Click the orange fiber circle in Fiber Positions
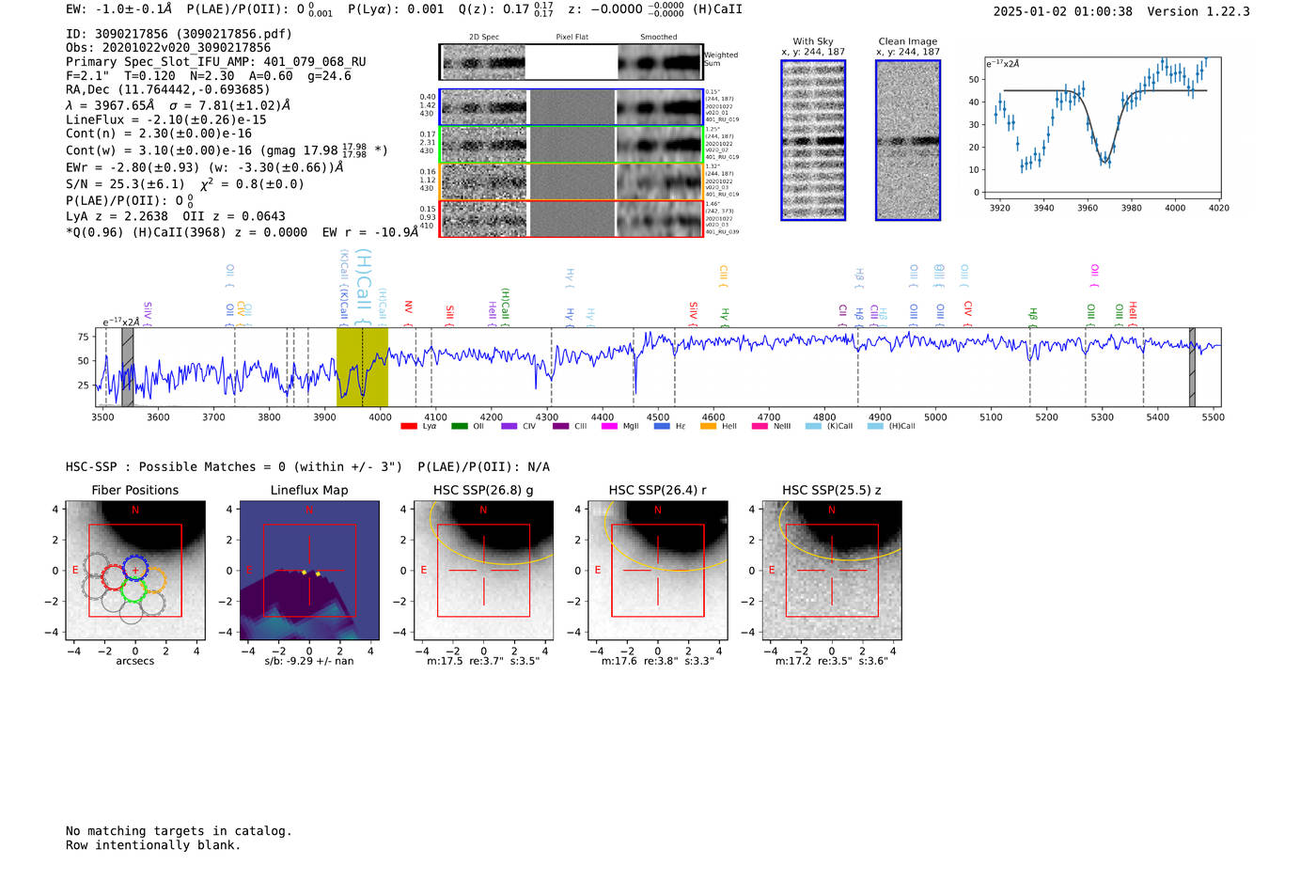This screenshot has height=896, width=1316. click(153, 579)
